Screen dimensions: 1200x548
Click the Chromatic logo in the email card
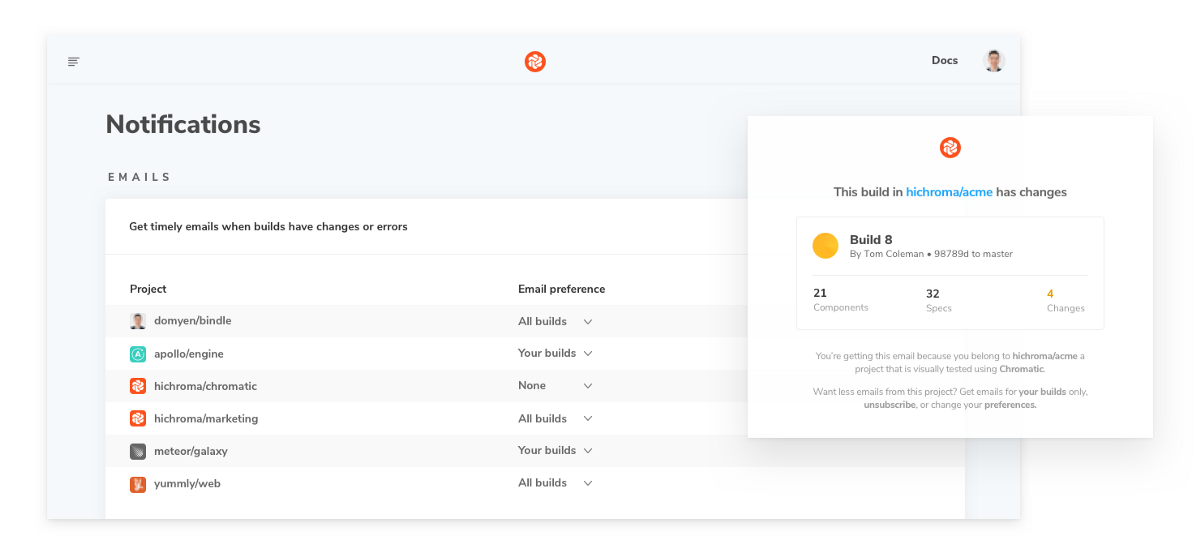click(950, 148)
